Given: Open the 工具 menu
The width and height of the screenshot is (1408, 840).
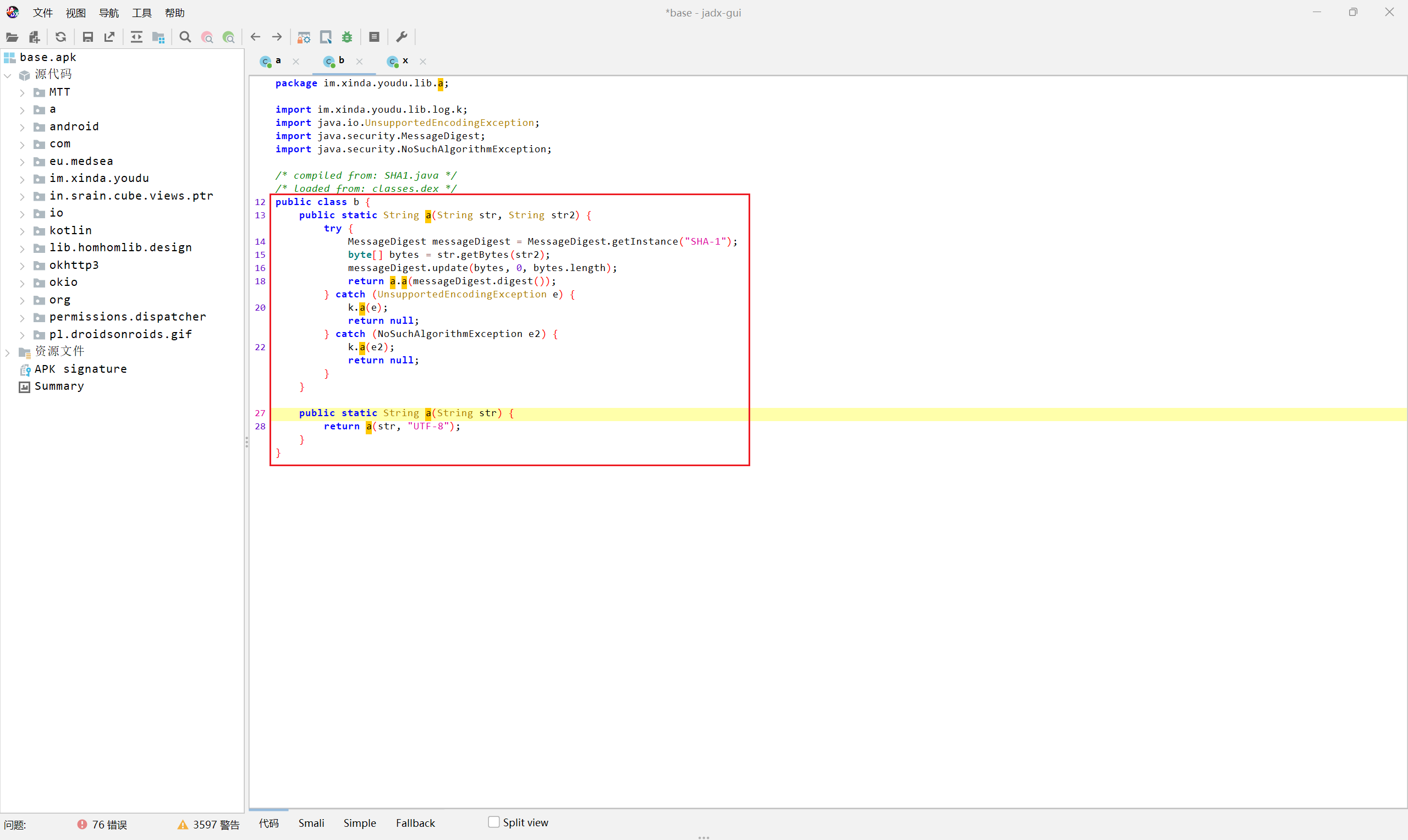Looking at the screenshot, I should pyautogui.click(x=141, y=13).
